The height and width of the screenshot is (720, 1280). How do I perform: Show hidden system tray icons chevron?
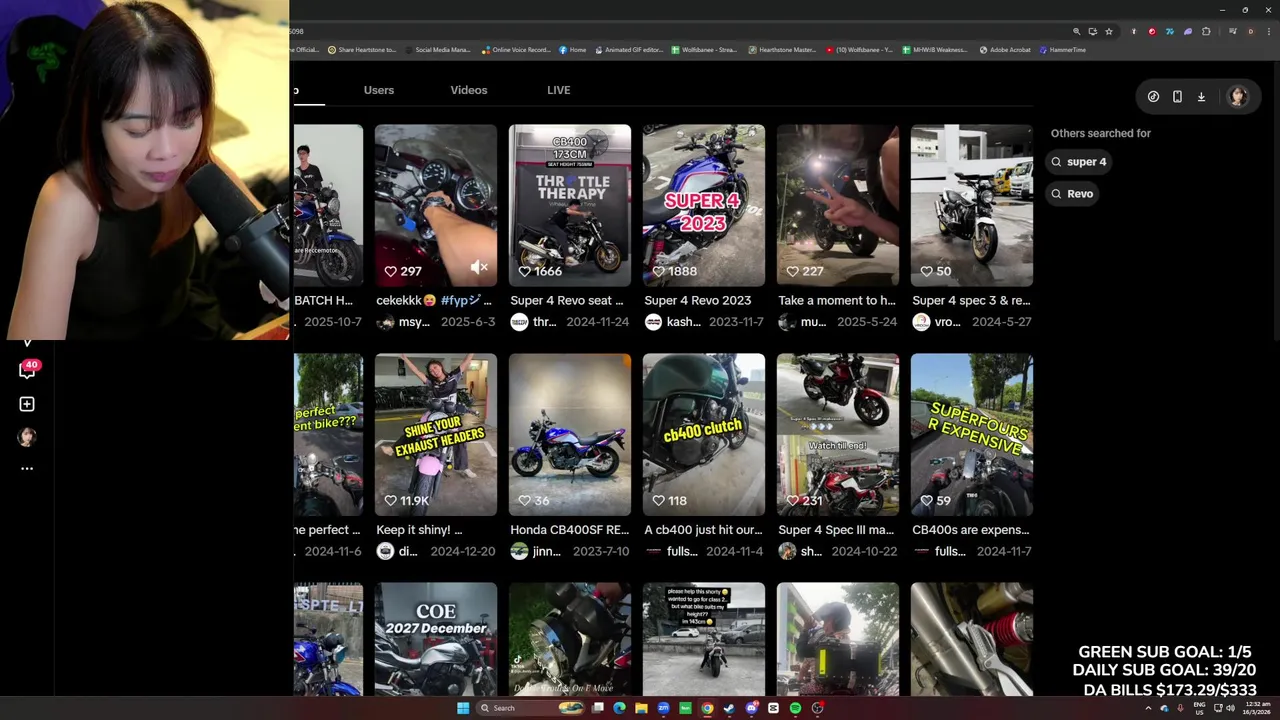(x=1148, y=708)
